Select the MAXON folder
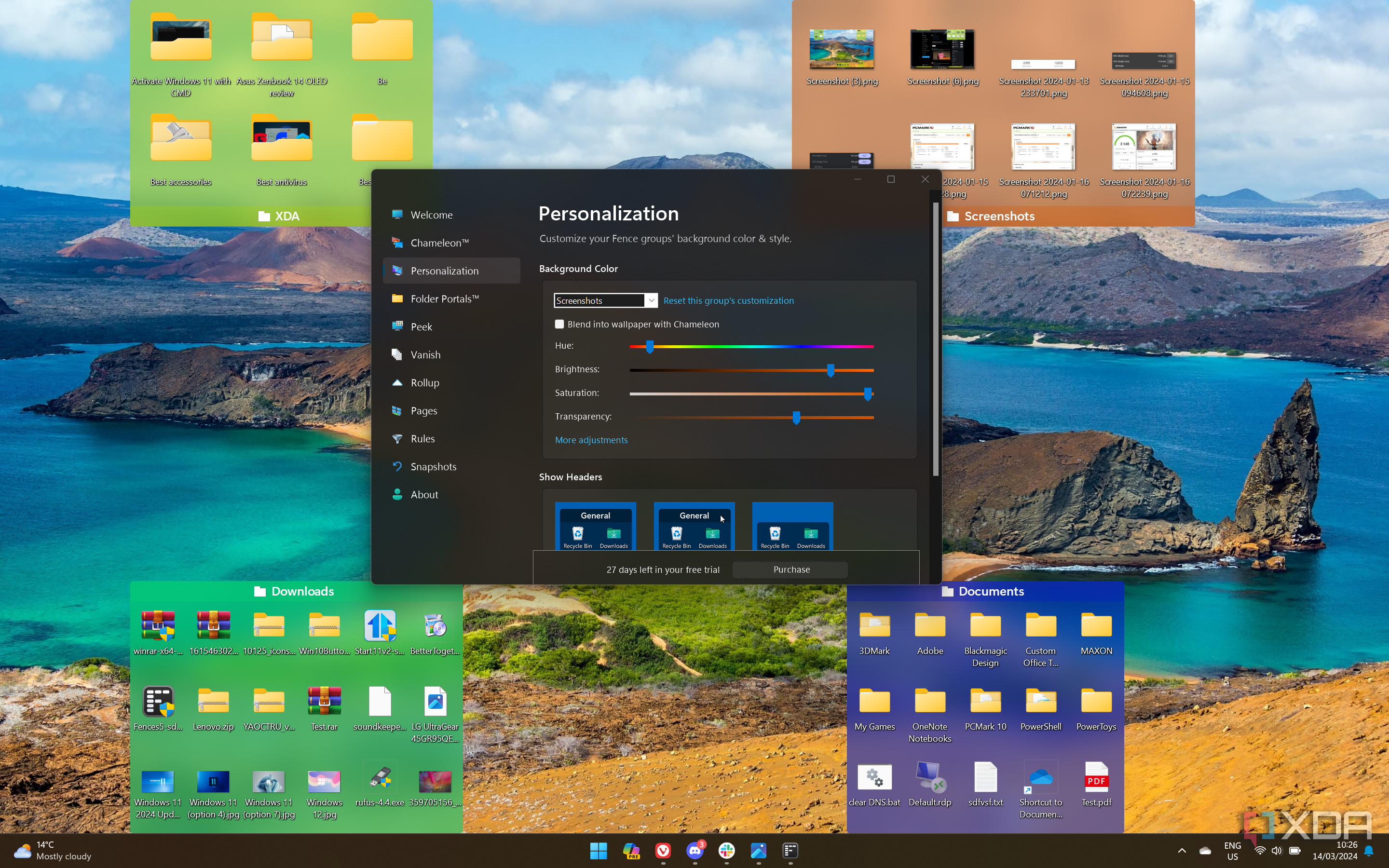This screenshot has height=868, width=1389. (x=1096, y=633)
